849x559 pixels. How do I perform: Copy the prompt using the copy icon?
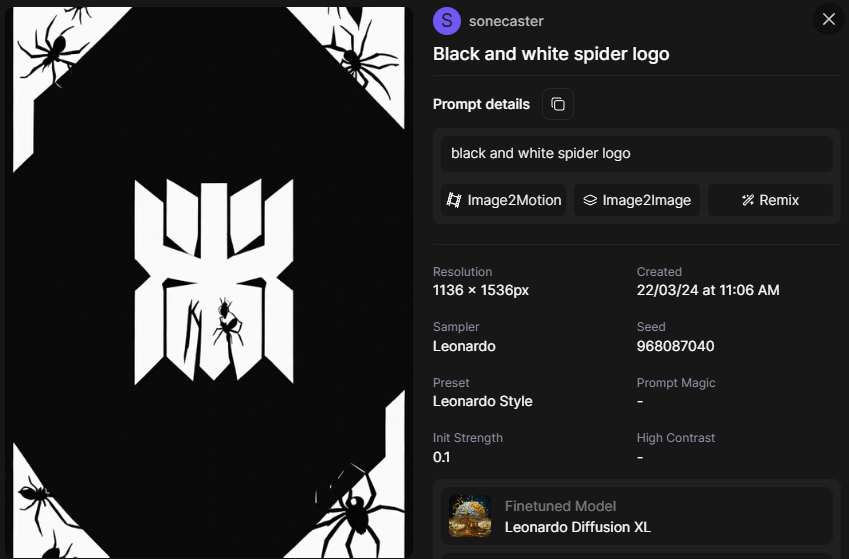[558, 104]
